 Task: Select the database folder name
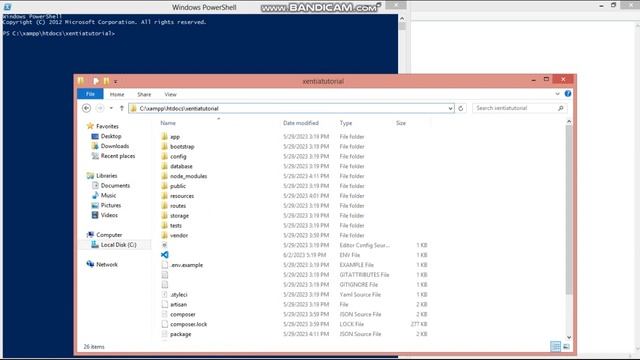pyautogui.click(x=181, y=166)
